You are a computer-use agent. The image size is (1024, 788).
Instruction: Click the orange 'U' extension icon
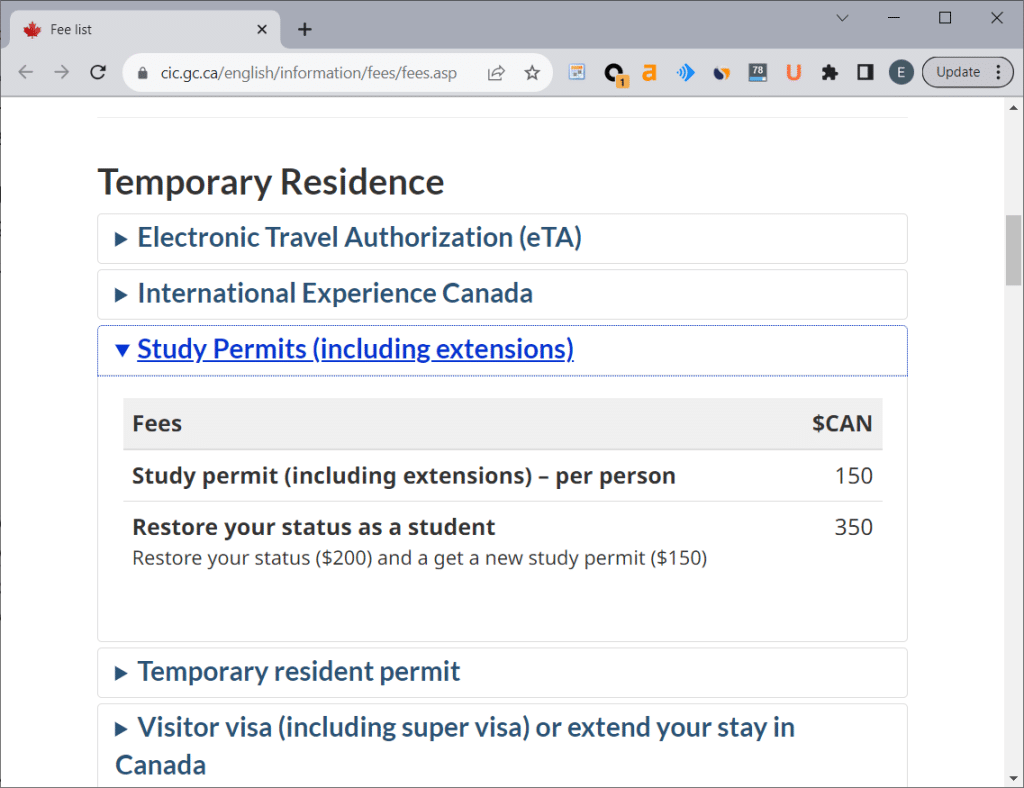click(x=793, y=72)
